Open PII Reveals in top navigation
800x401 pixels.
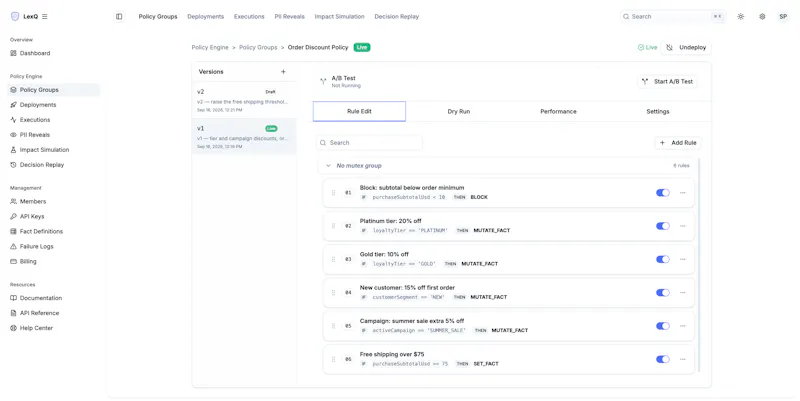pos(289,16)
